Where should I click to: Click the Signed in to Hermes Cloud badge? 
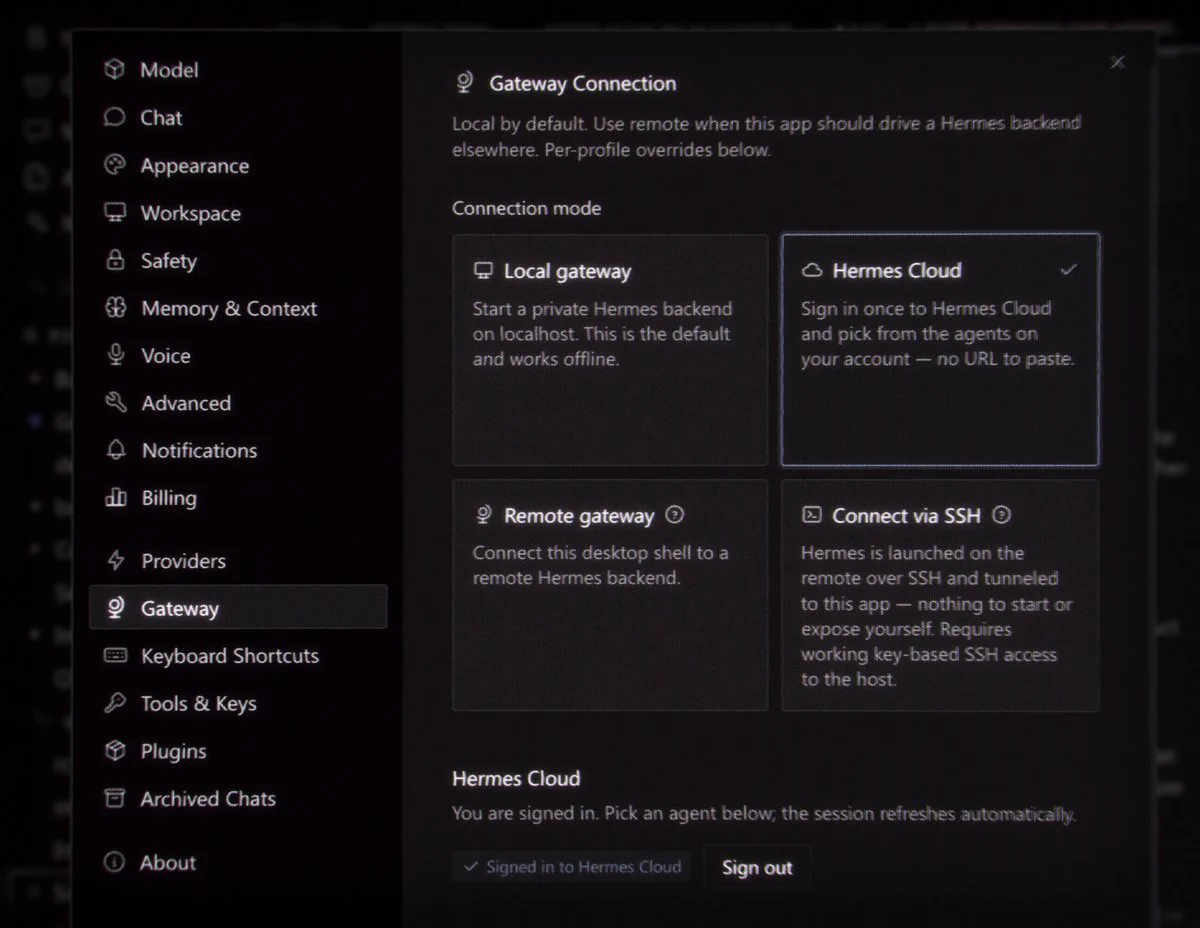572,867
